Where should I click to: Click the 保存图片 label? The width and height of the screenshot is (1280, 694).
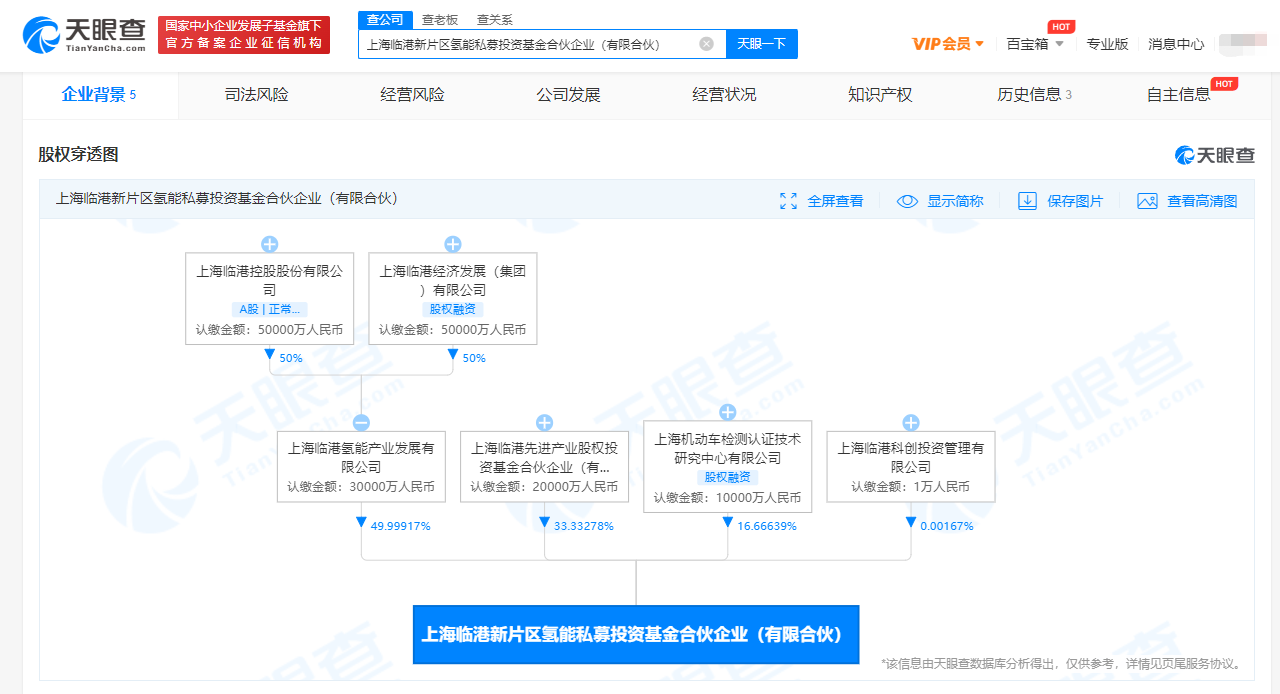[1075, 201]
